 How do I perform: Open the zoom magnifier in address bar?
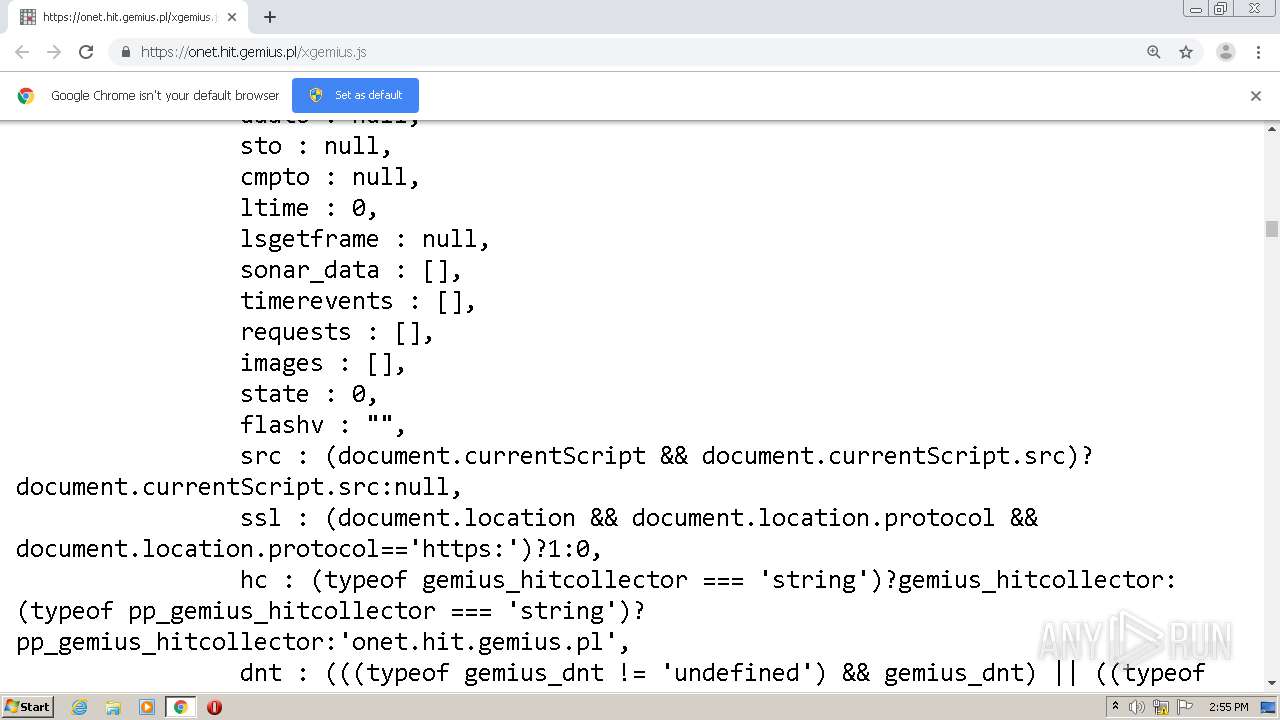[x=1154, y=52]
